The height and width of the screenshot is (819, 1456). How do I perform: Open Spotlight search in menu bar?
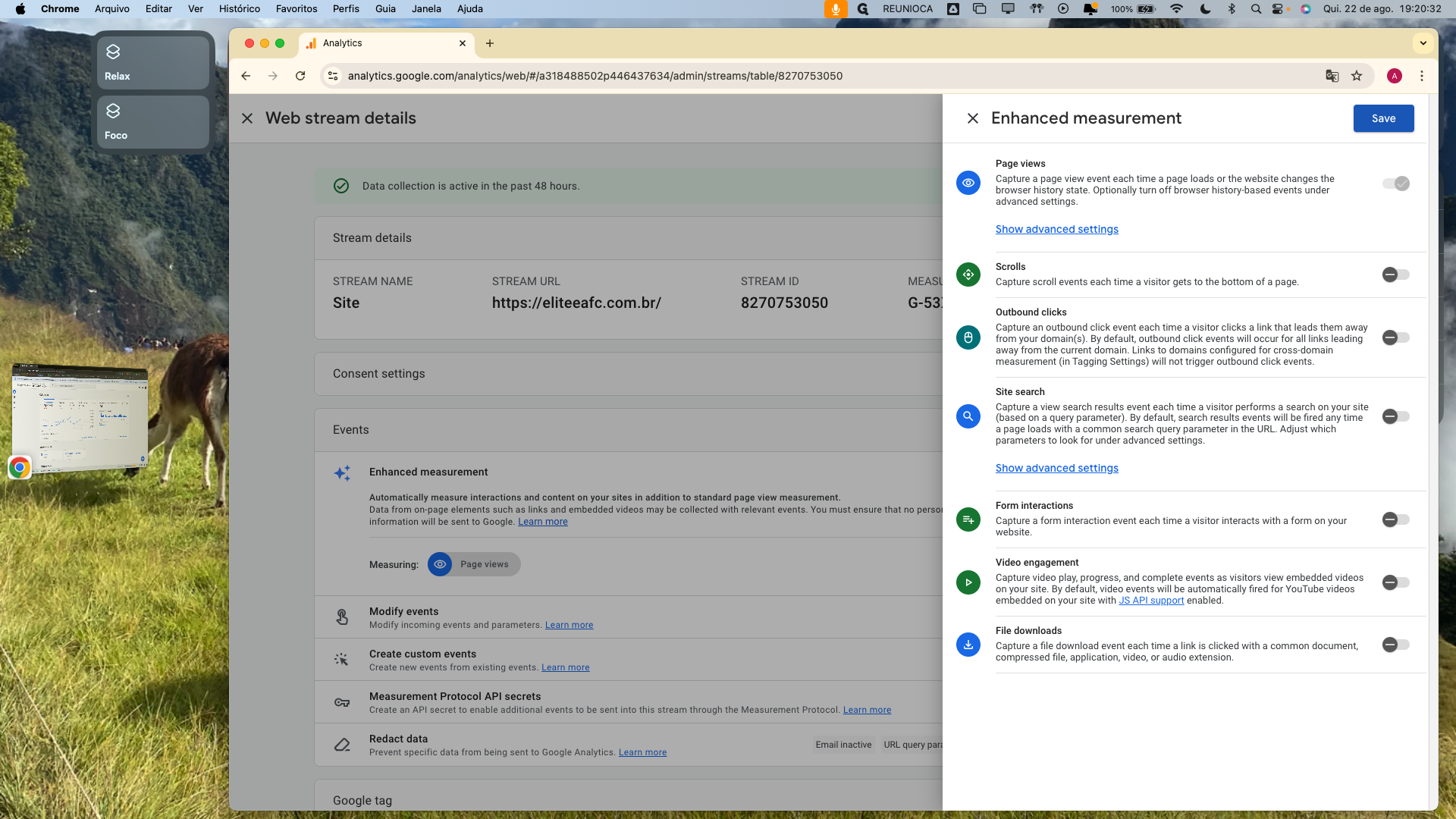click(x=1256, y=9)
